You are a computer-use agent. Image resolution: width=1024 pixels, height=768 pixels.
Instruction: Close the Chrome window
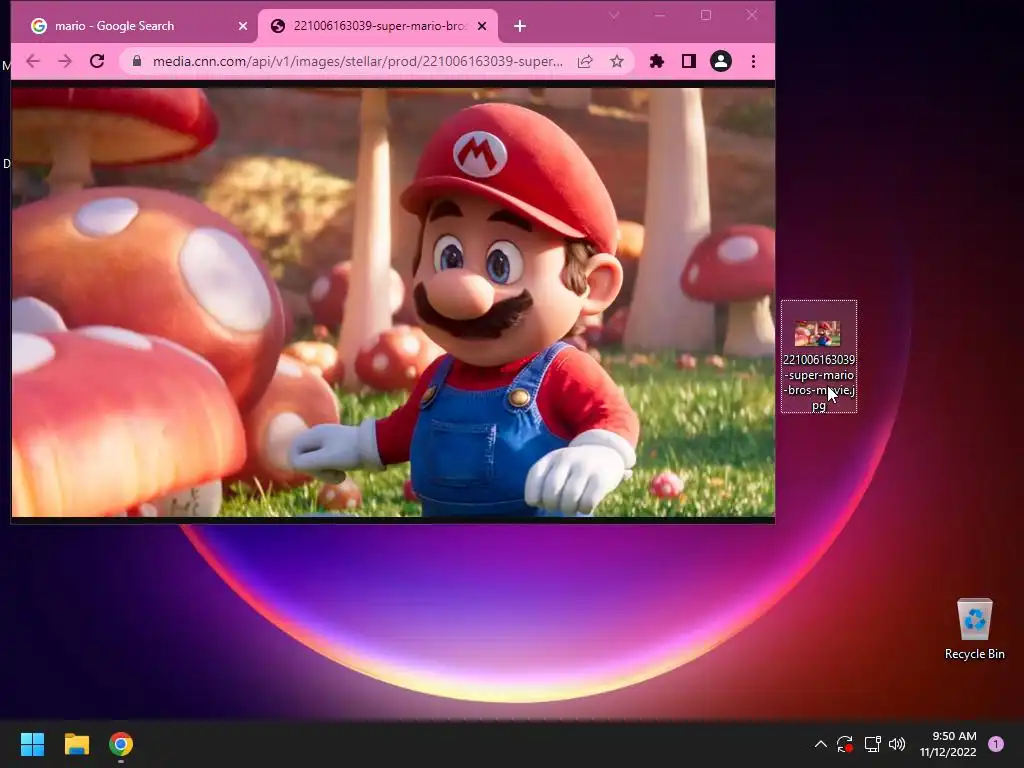point(752,15)
